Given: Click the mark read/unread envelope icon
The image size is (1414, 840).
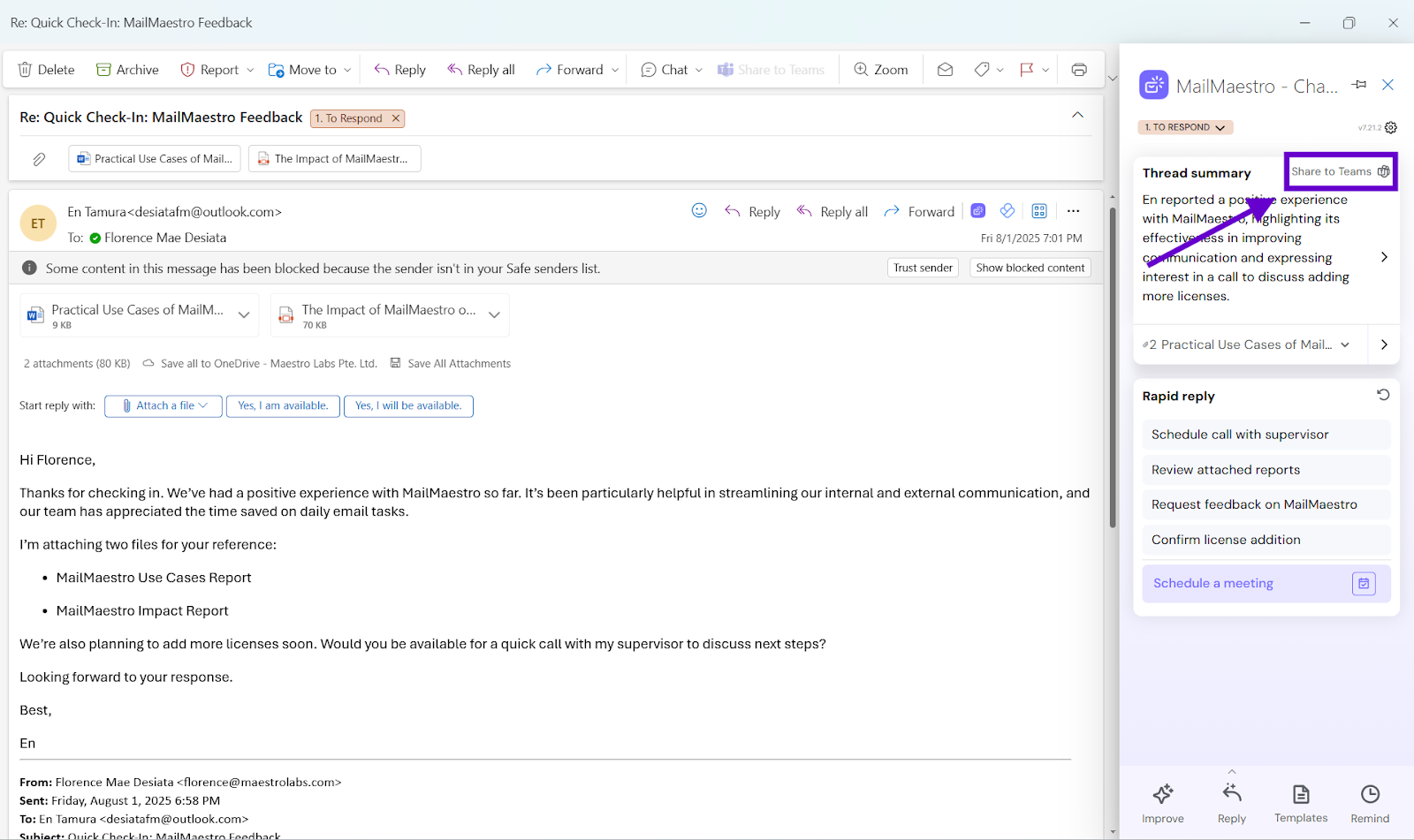Looking at the screenshot, I should tap(945, 70).
